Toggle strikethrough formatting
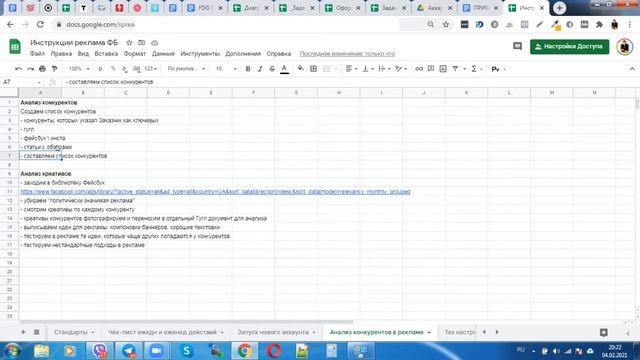 272,69
